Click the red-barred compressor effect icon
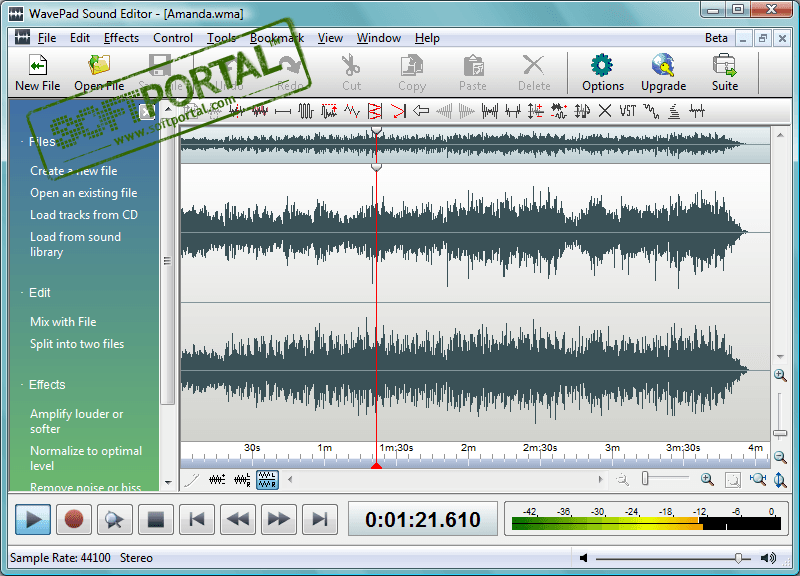This screenshot has width=800, height=576. click(x=375, y=111)
